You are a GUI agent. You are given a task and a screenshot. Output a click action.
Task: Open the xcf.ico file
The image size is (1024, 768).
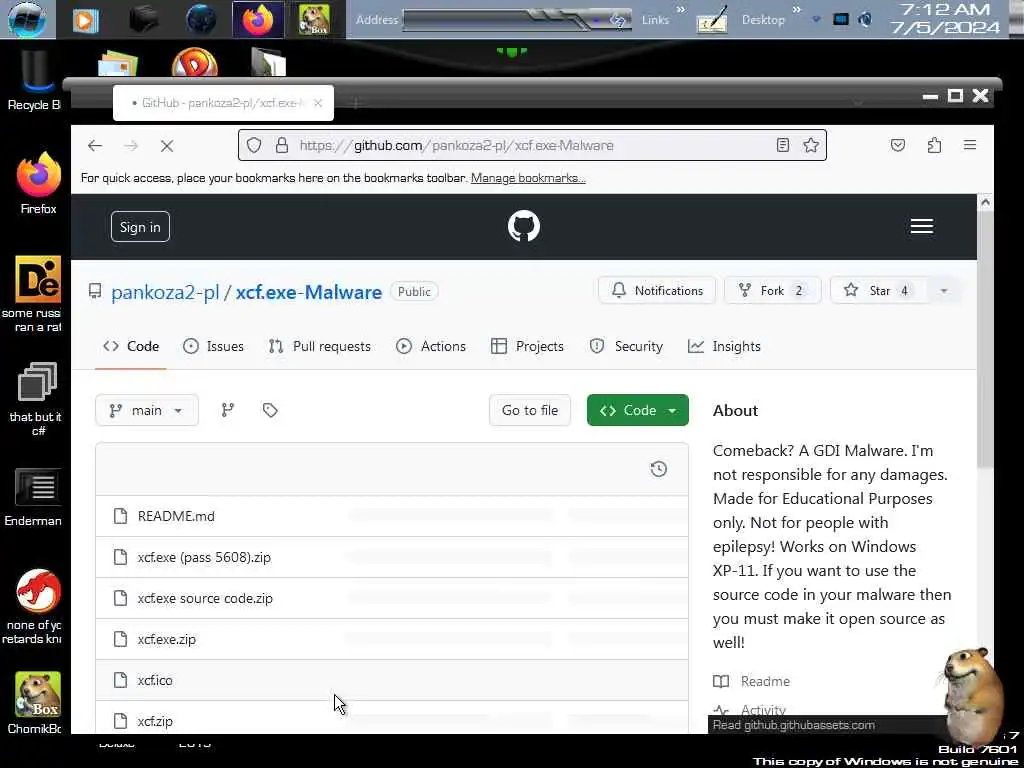[x=155, y=680]
